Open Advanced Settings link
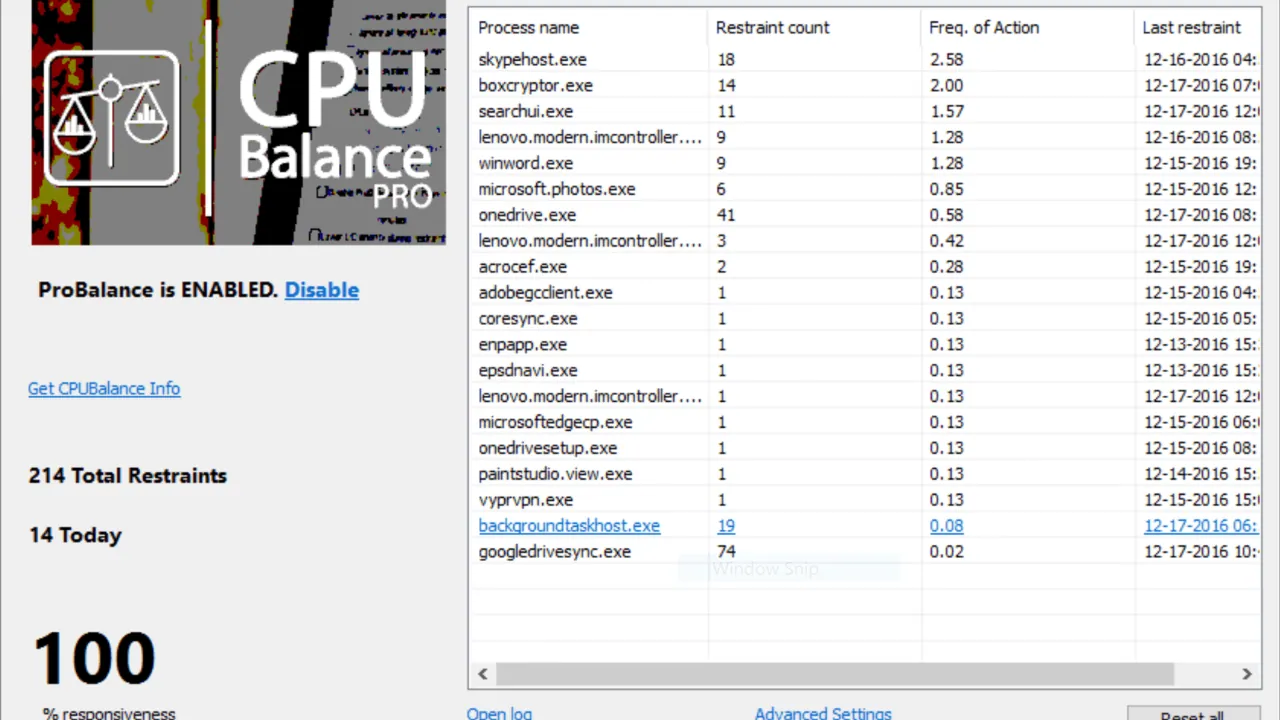The image size is (1280, 720). pos(823,713)
